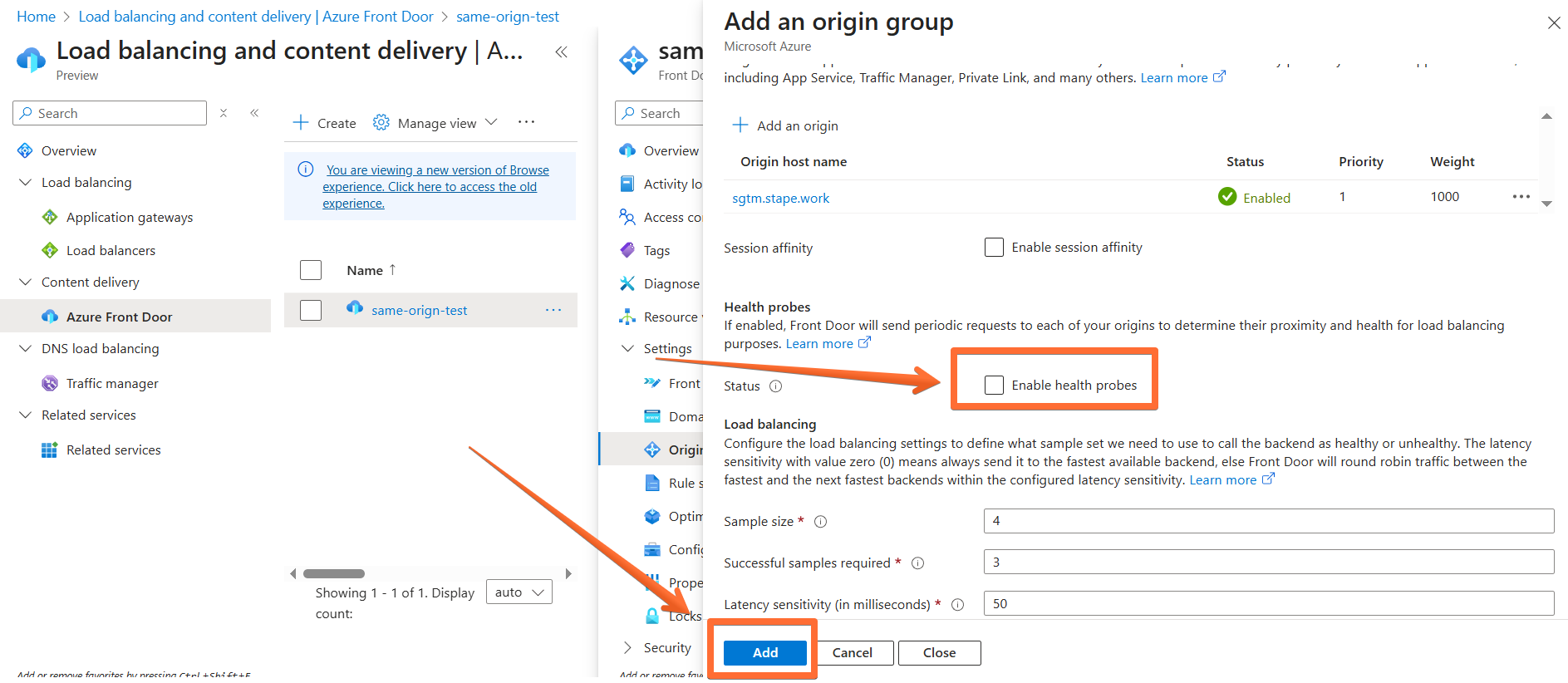Click info icon next to Status
This screenshot has width=1568, height=683.
coord(775,386)
